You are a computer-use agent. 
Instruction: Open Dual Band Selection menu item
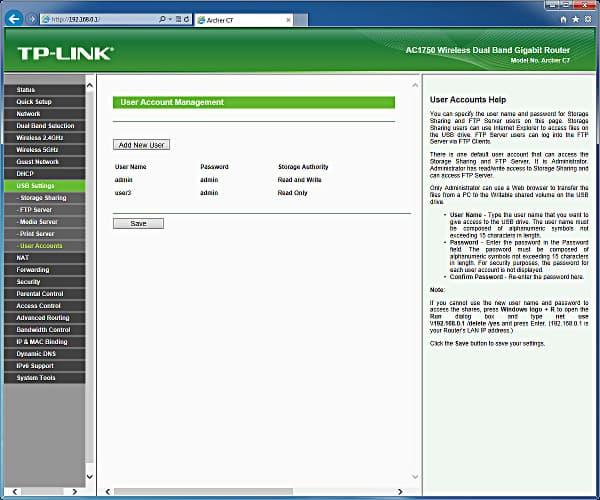coord(45,125)
